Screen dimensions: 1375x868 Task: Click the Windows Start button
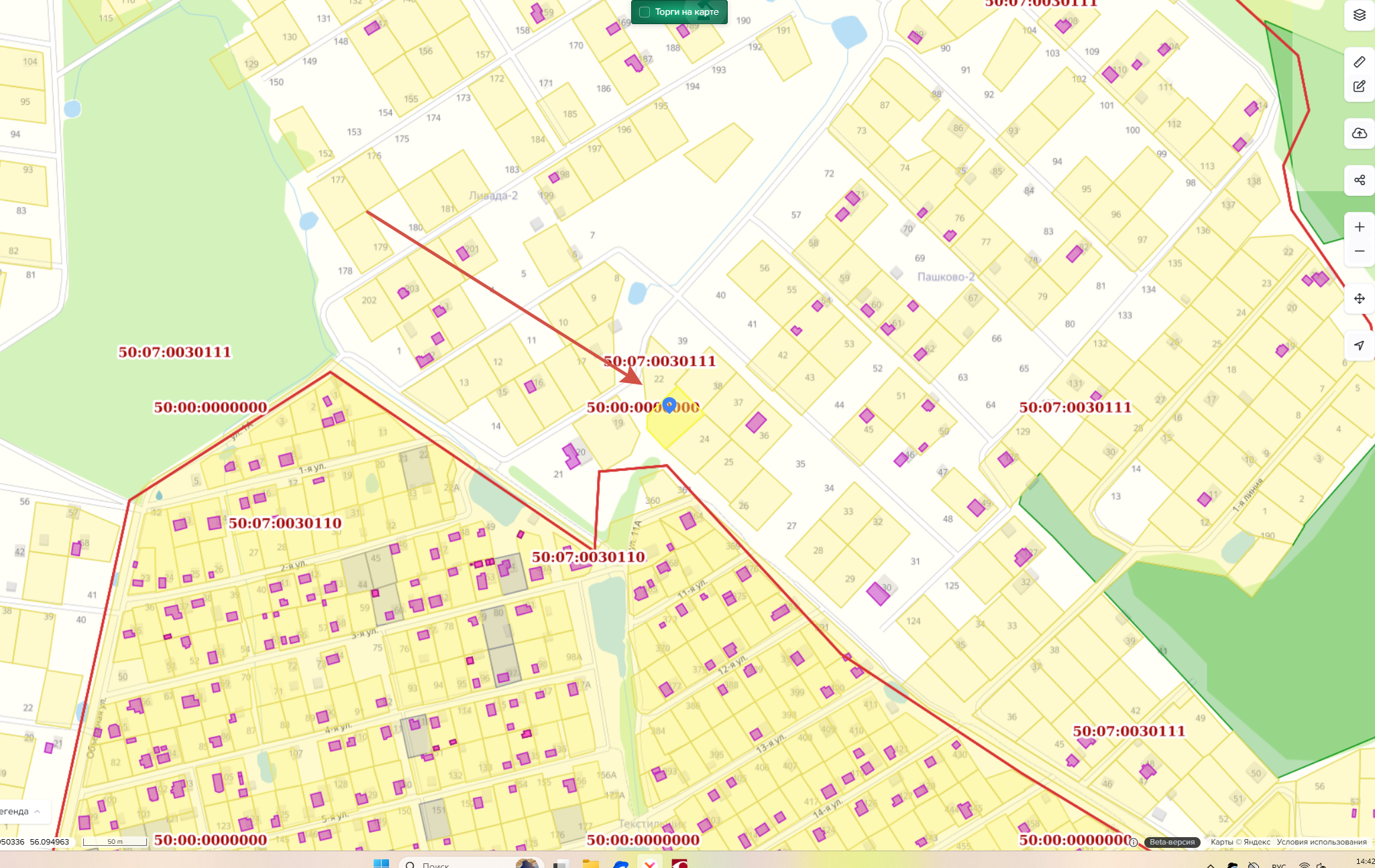(381, 863)
